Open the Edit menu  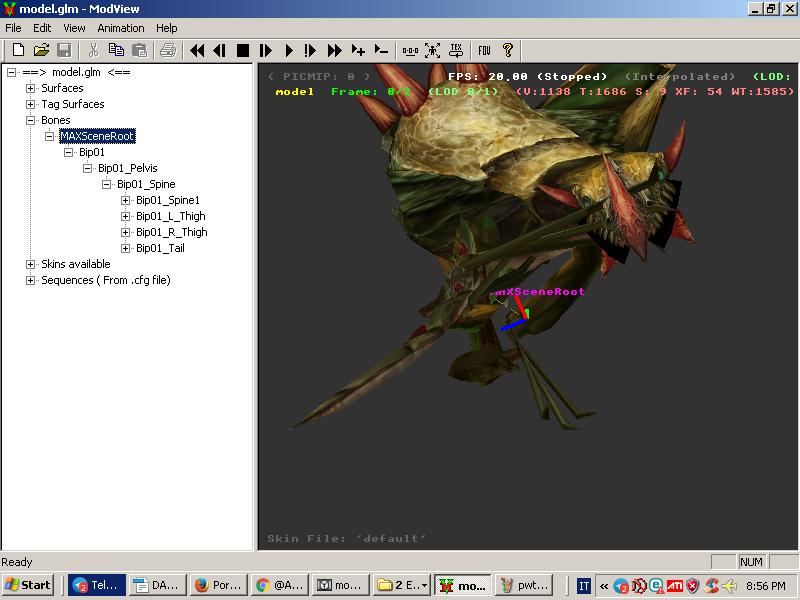coord(42,28)
